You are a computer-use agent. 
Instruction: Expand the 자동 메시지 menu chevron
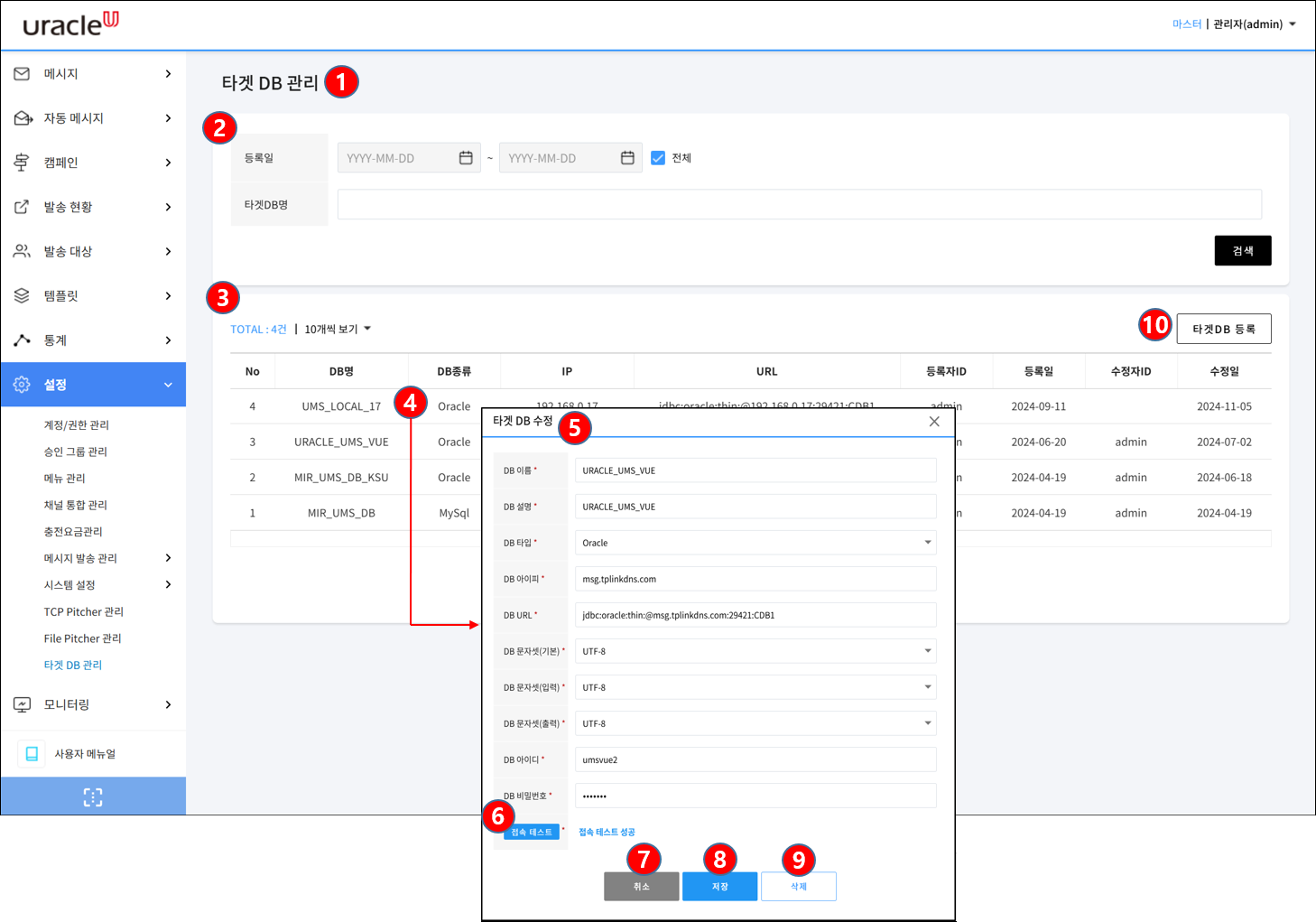click(168, 118)
